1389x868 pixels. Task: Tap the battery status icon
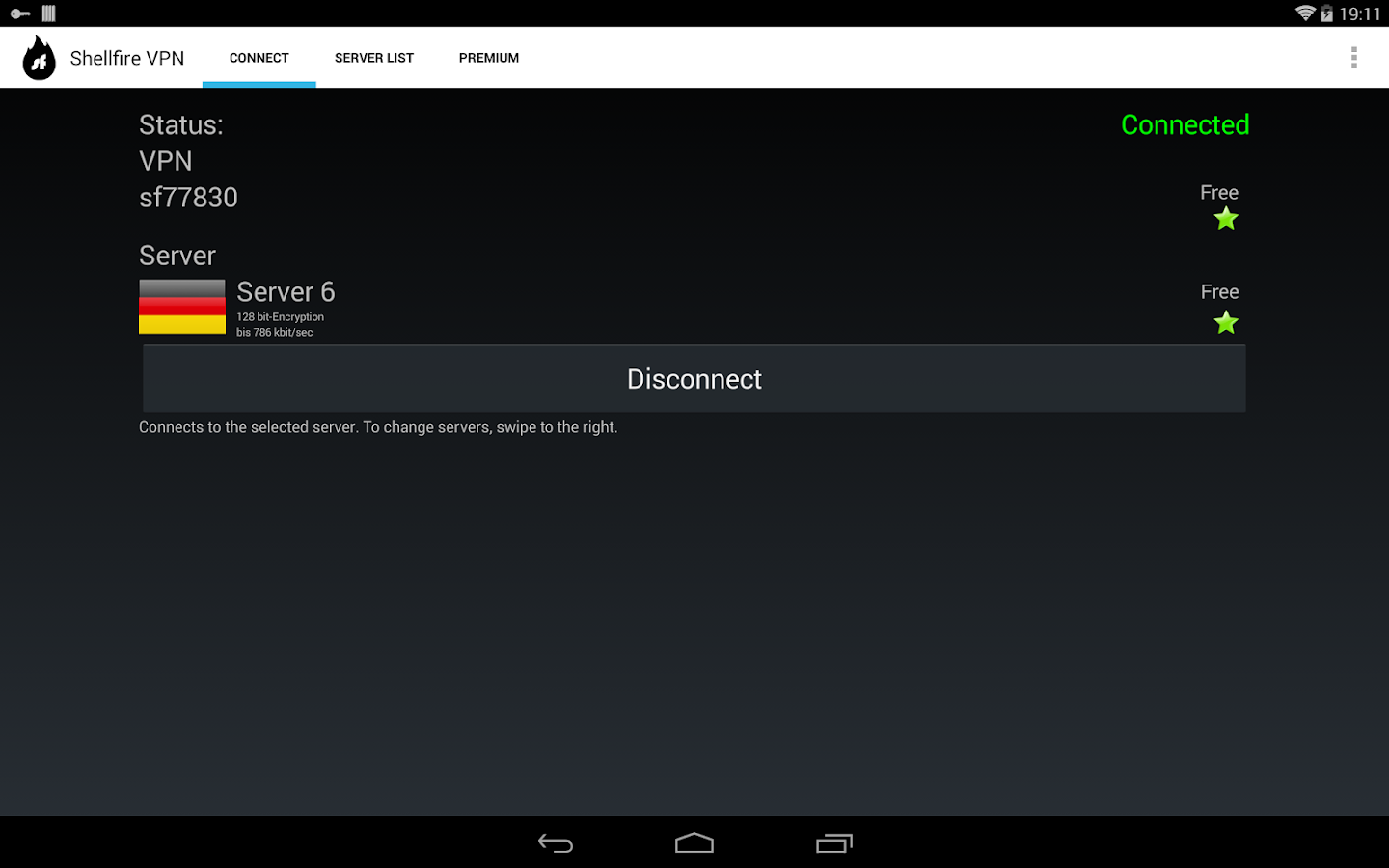[x=1327, y=14]
